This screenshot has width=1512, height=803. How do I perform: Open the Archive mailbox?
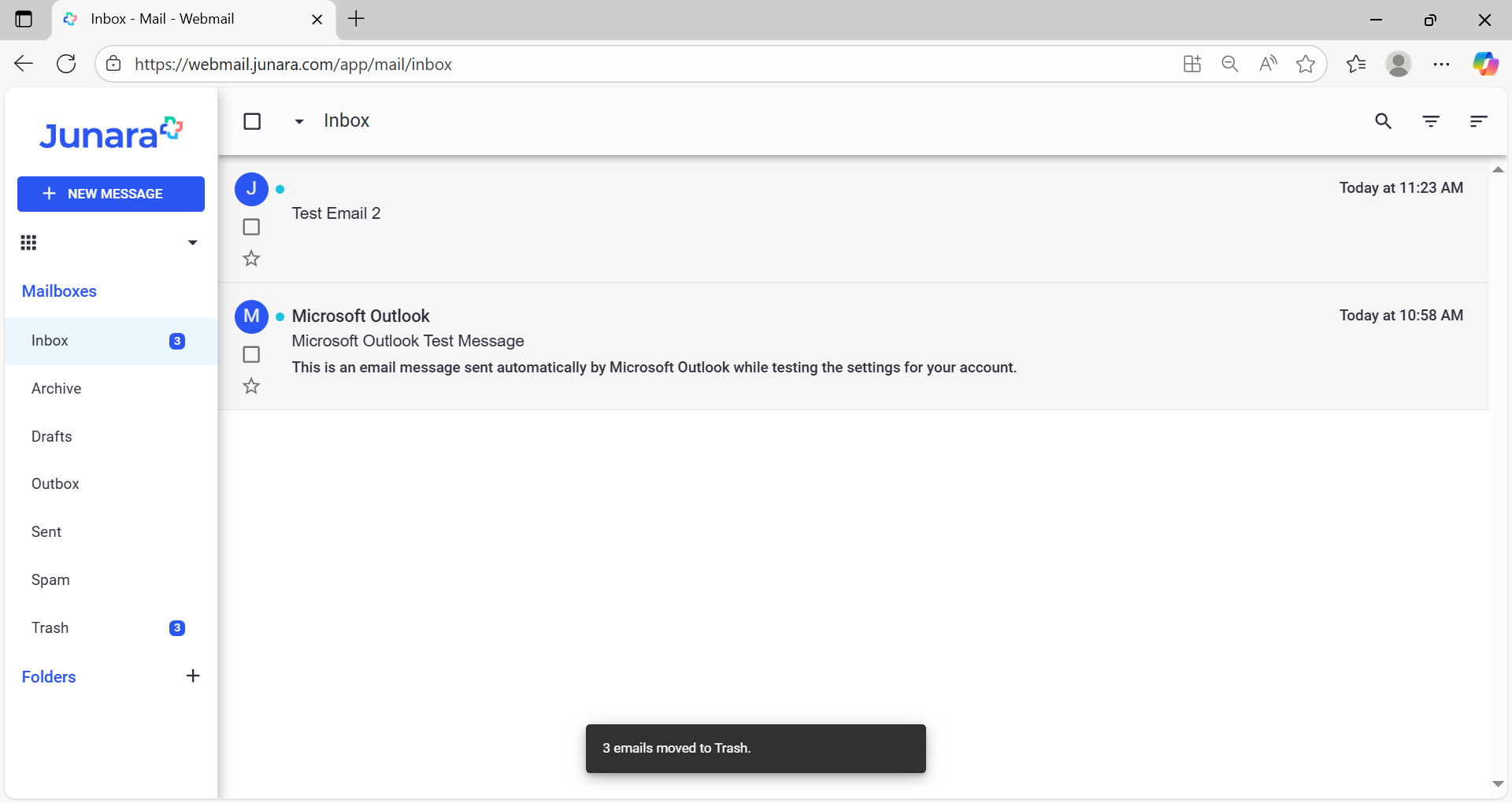pyautogui.click(x=111, y=389)
